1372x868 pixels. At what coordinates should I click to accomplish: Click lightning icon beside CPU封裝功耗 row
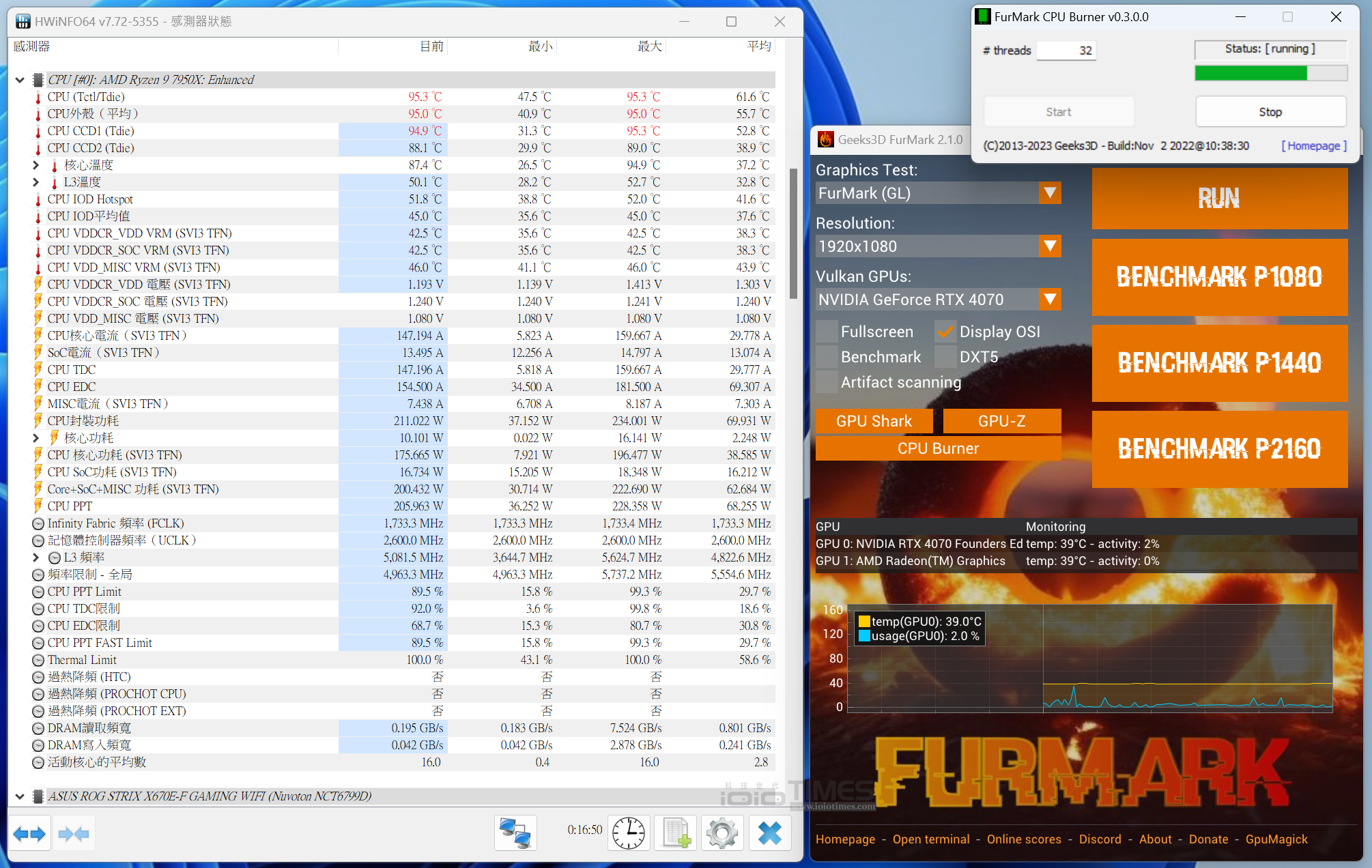coord(38,421)
